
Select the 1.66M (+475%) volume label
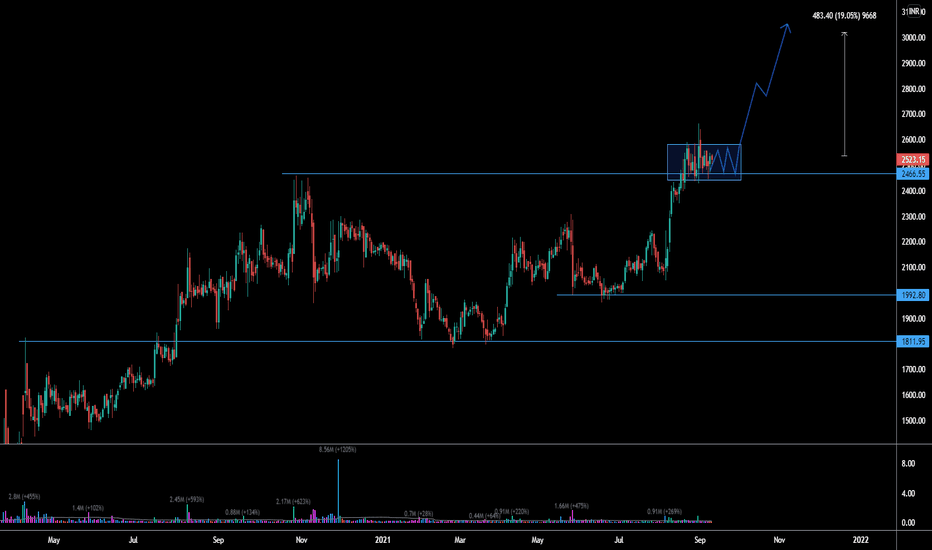tap(571, 505)
